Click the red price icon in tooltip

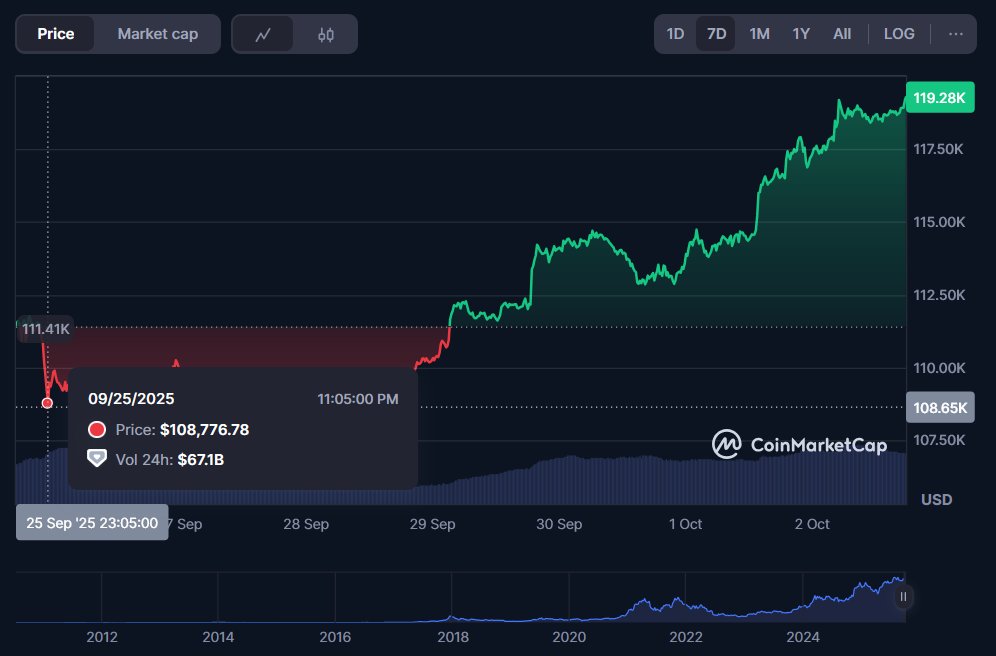(97, 430)
